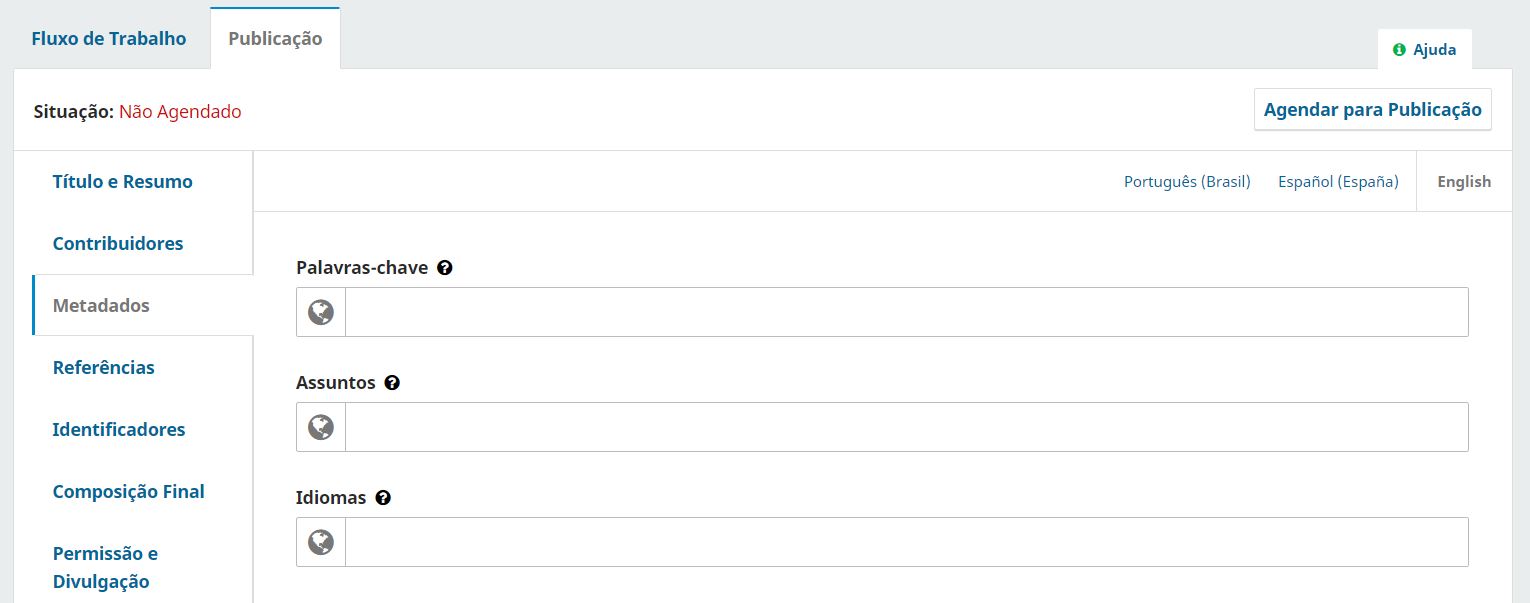The height and width of the screenshot is (603, 1530).
Task: Click the help icon beside Assuntos
Action: coord(392,383)
